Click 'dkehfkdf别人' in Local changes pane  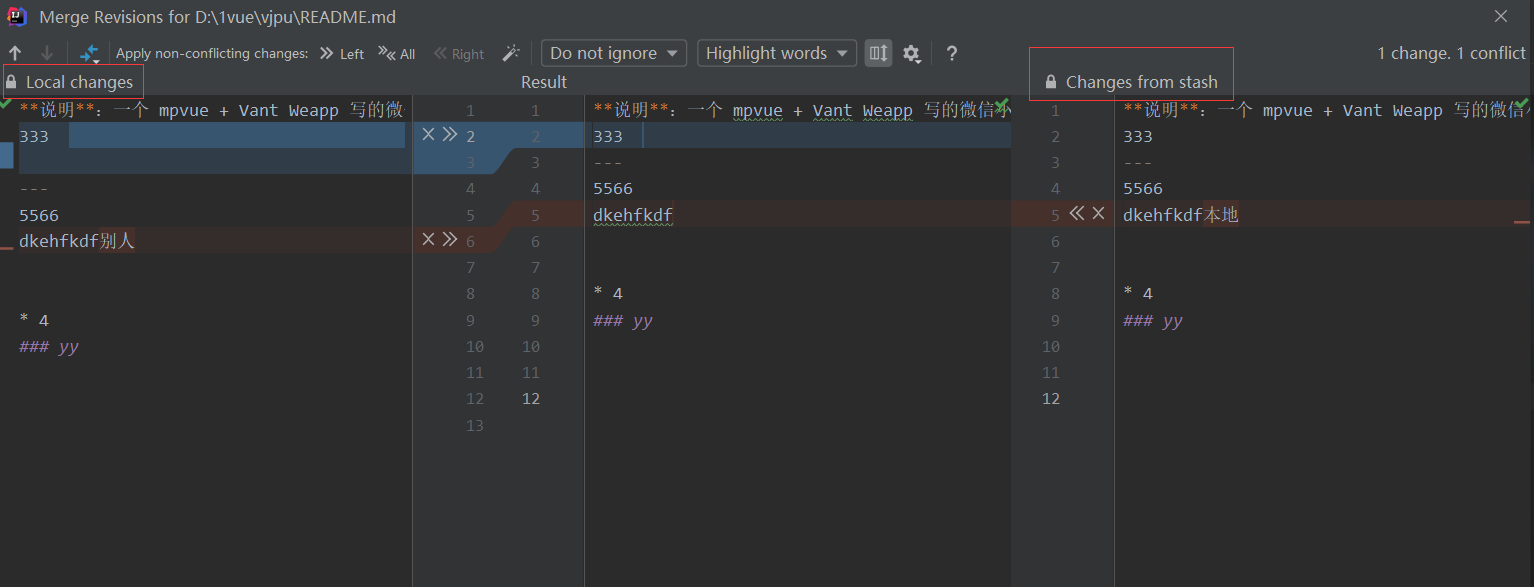77,240
